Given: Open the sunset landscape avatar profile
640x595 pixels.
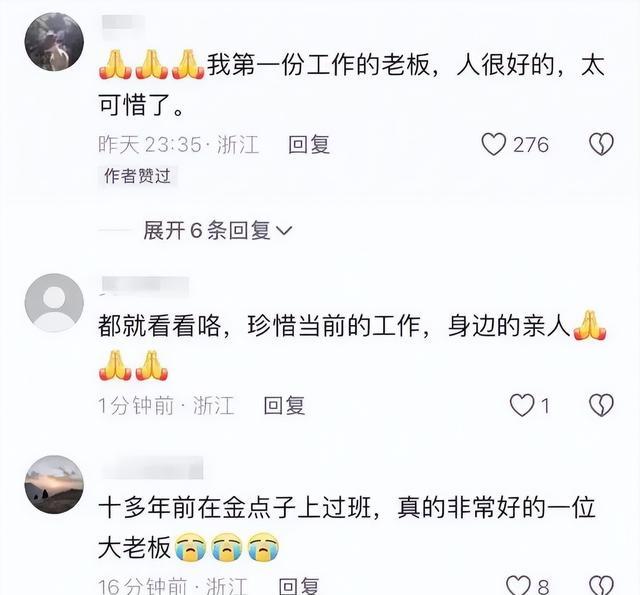Looking at the screenshot, I should pyautogui.click(x=54, y=485).
